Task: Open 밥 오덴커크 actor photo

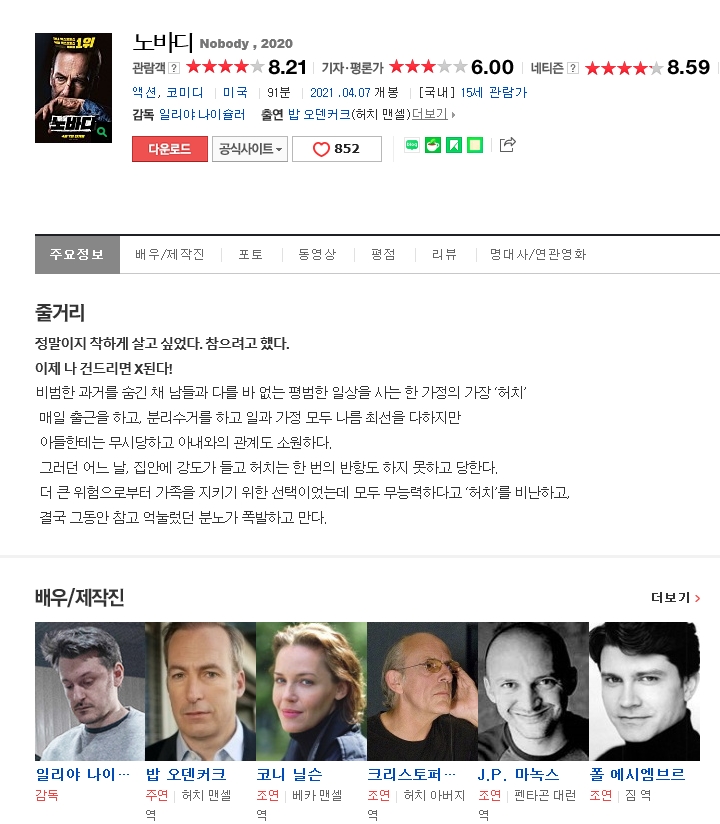Action: [200, 691]
